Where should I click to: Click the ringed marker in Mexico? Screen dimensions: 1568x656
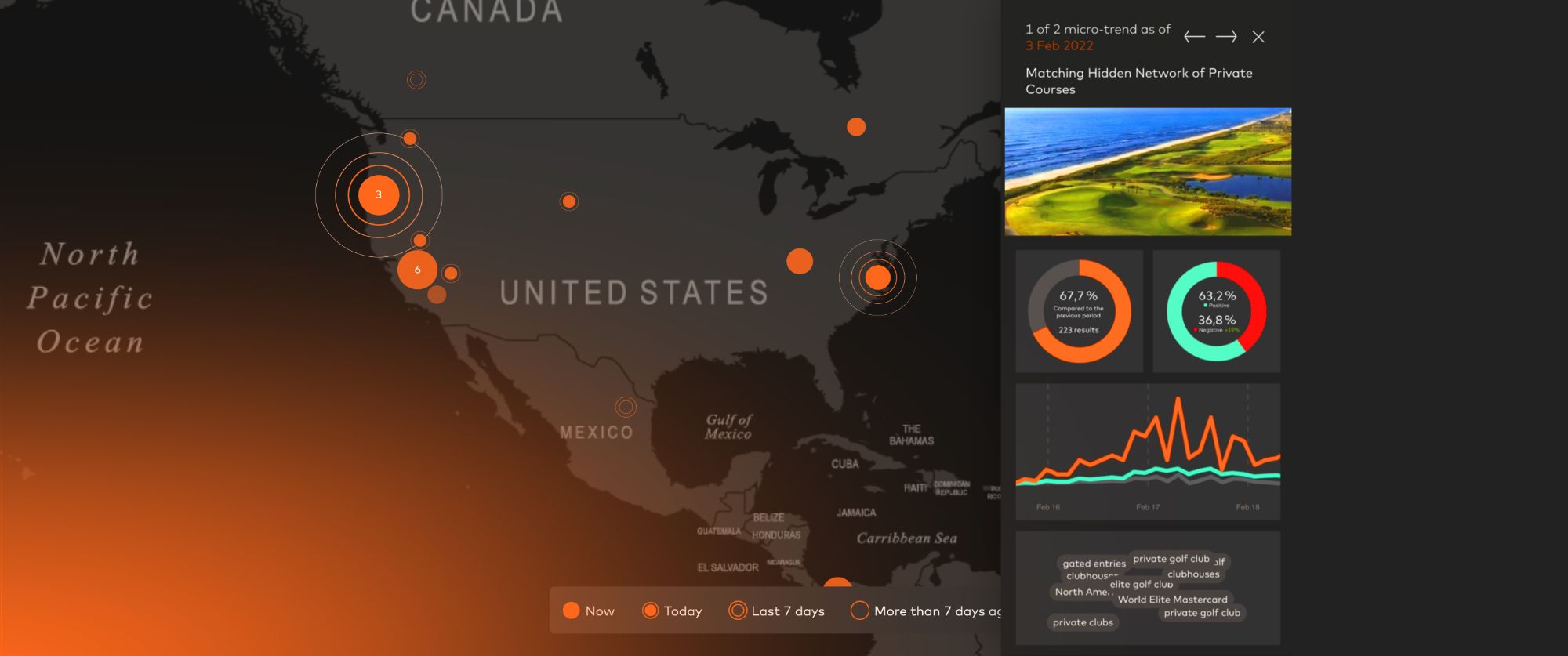(x=626, y=408)
